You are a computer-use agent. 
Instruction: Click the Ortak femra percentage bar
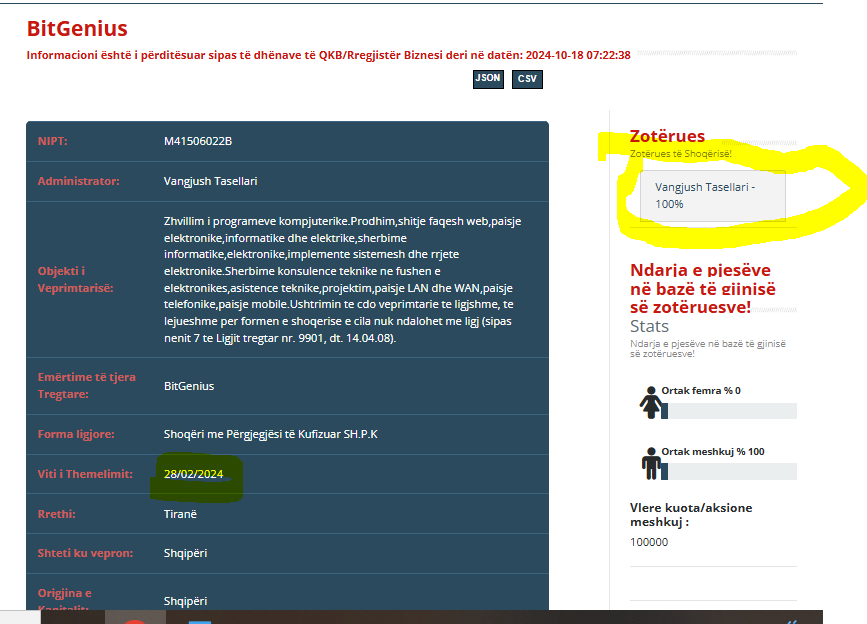(729, 411)
